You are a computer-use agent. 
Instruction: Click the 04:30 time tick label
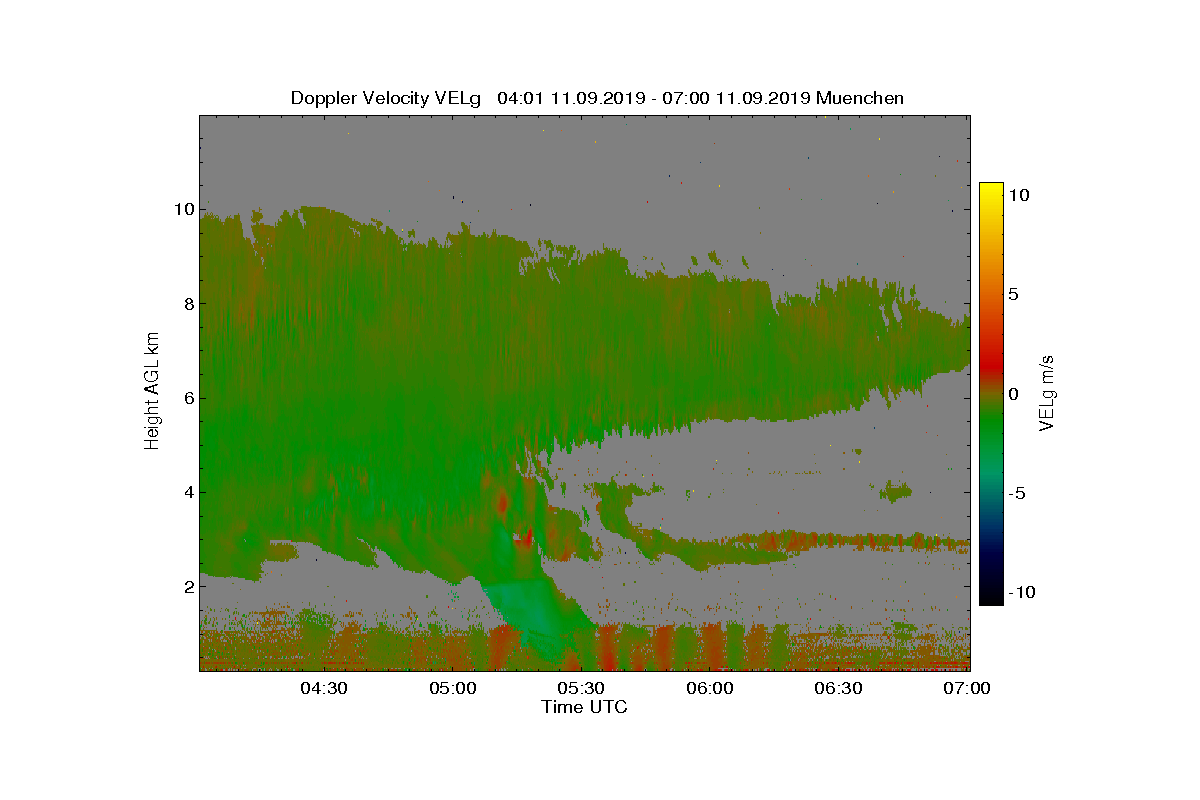pyautogui.click(x=324, y=688)
